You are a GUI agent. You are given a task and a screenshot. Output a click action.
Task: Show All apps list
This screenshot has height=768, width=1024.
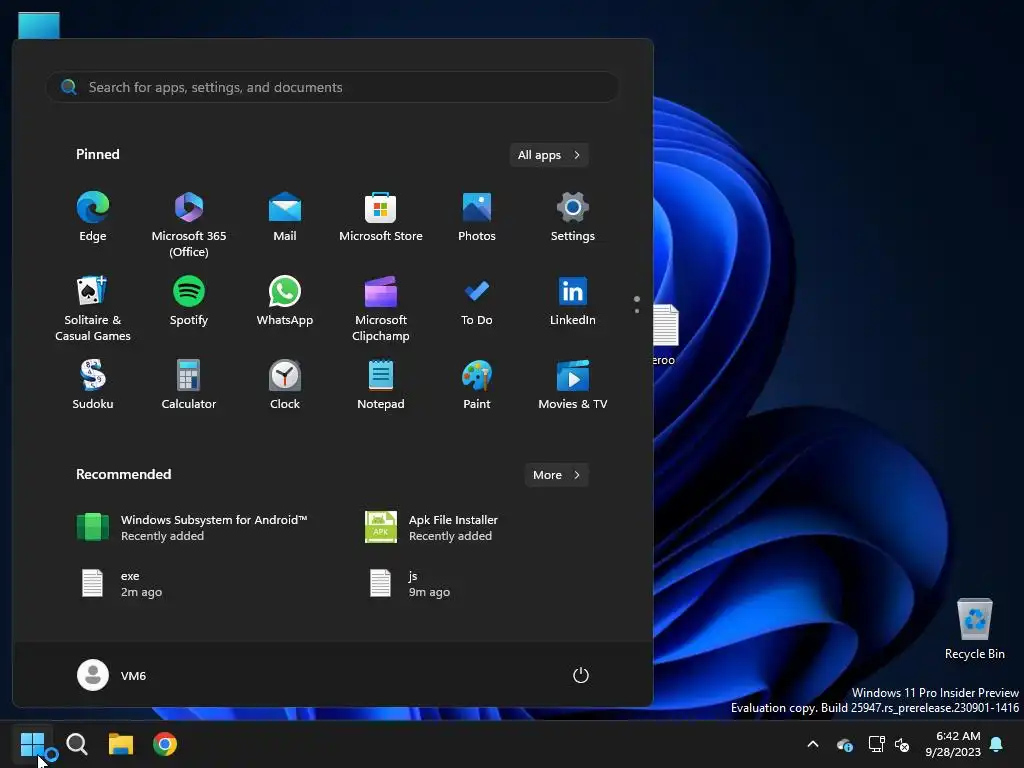coord(549,155)
